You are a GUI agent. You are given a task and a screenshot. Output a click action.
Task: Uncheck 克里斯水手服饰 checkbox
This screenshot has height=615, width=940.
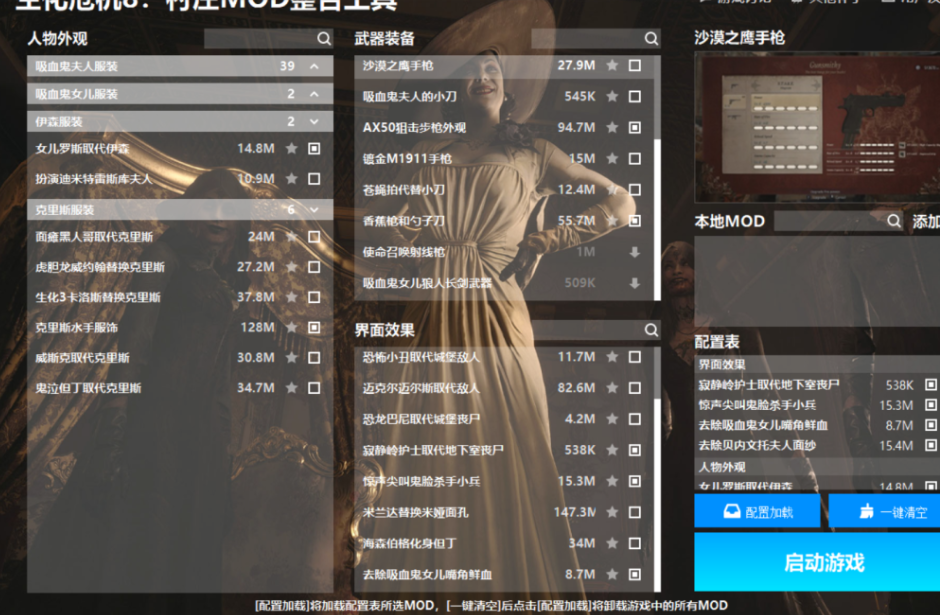(314, 327)
